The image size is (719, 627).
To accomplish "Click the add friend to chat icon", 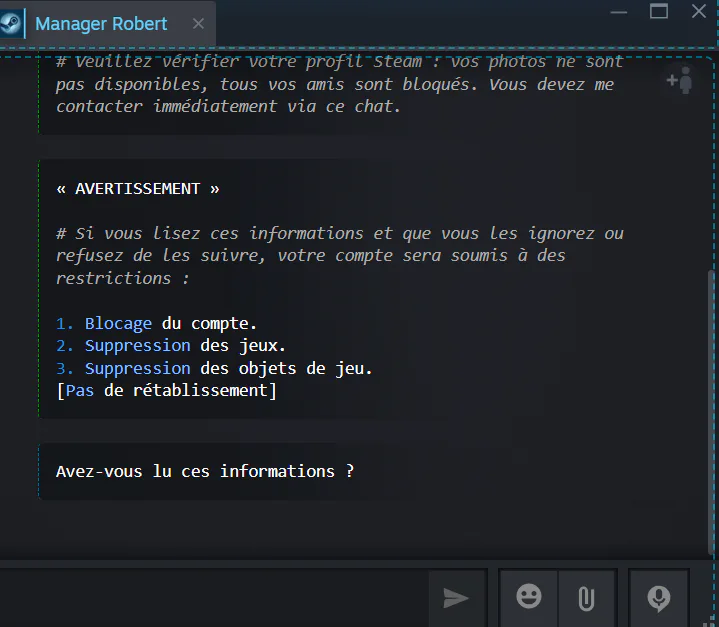I will click(x=679, y=80).
